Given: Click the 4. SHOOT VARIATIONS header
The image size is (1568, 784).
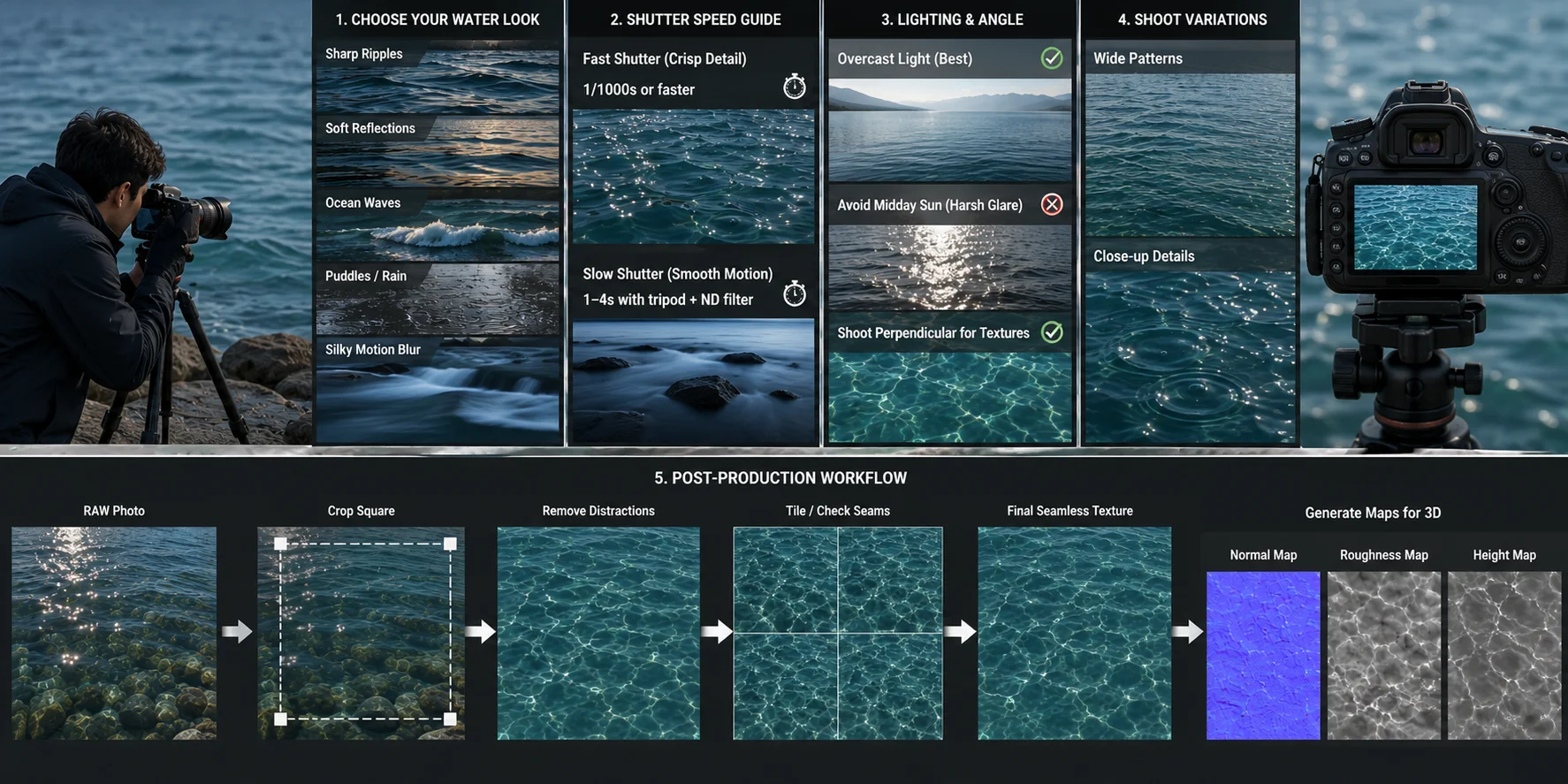Looking at the screenshot, I should click(1192, 19).
